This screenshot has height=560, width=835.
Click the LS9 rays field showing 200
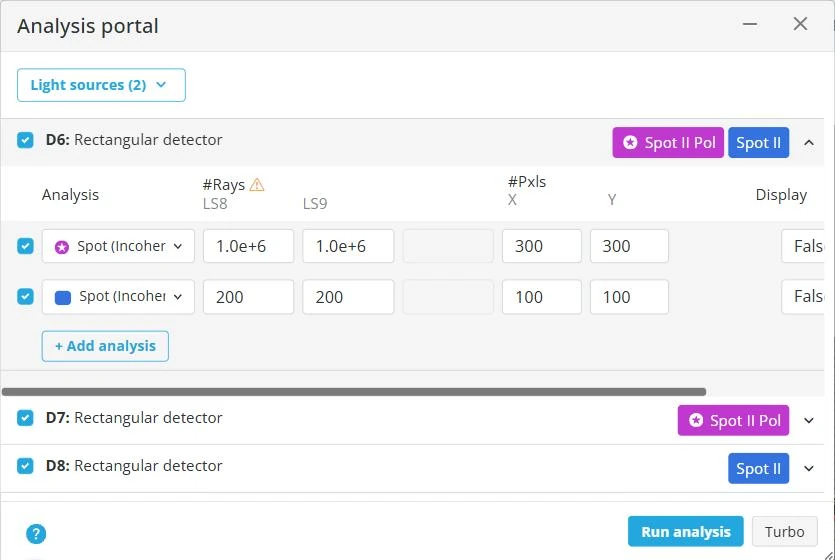pos(348,297)
